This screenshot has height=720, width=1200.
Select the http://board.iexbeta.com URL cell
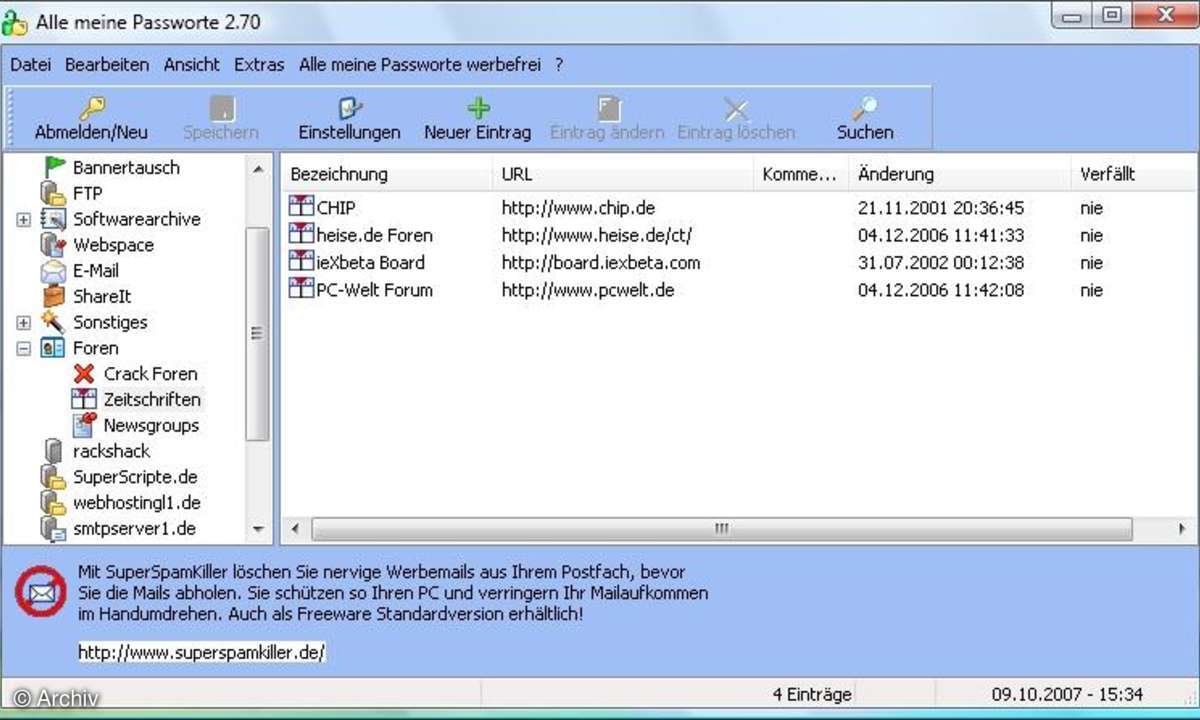click(x=601, y=263)
